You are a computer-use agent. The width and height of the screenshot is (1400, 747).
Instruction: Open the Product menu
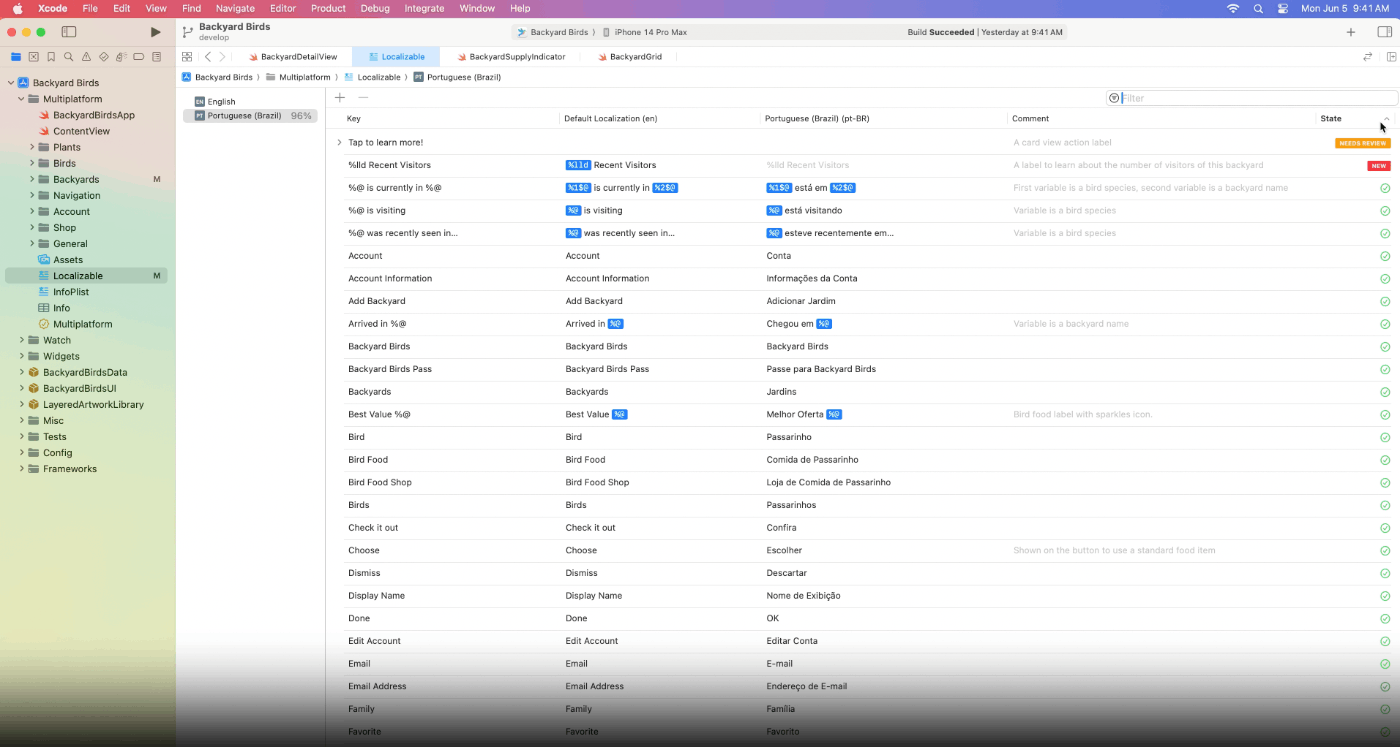pos(328,8)
